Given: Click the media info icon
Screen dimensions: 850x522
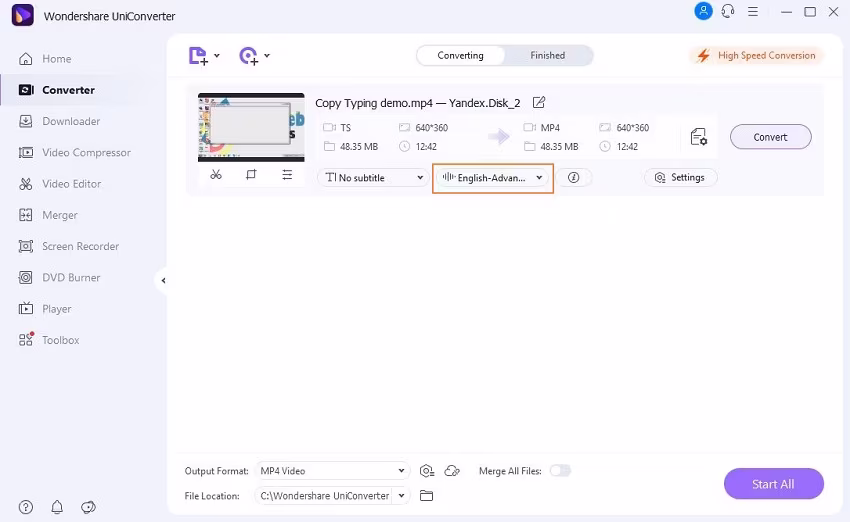Looking at the screenshot, I should (574, 178).
